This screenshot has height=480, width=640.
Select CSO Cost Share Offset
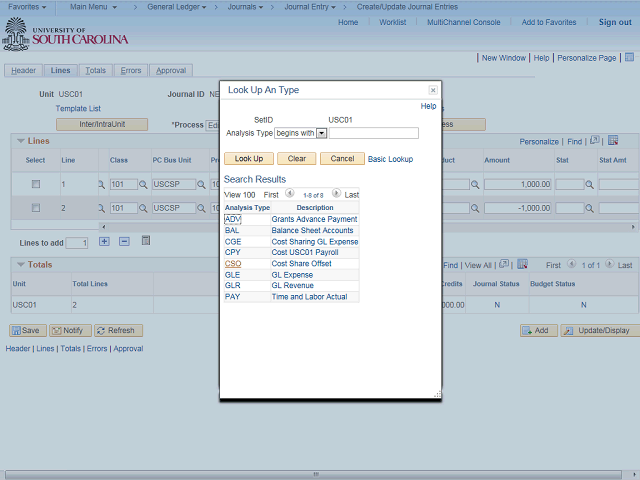(233, 264)
